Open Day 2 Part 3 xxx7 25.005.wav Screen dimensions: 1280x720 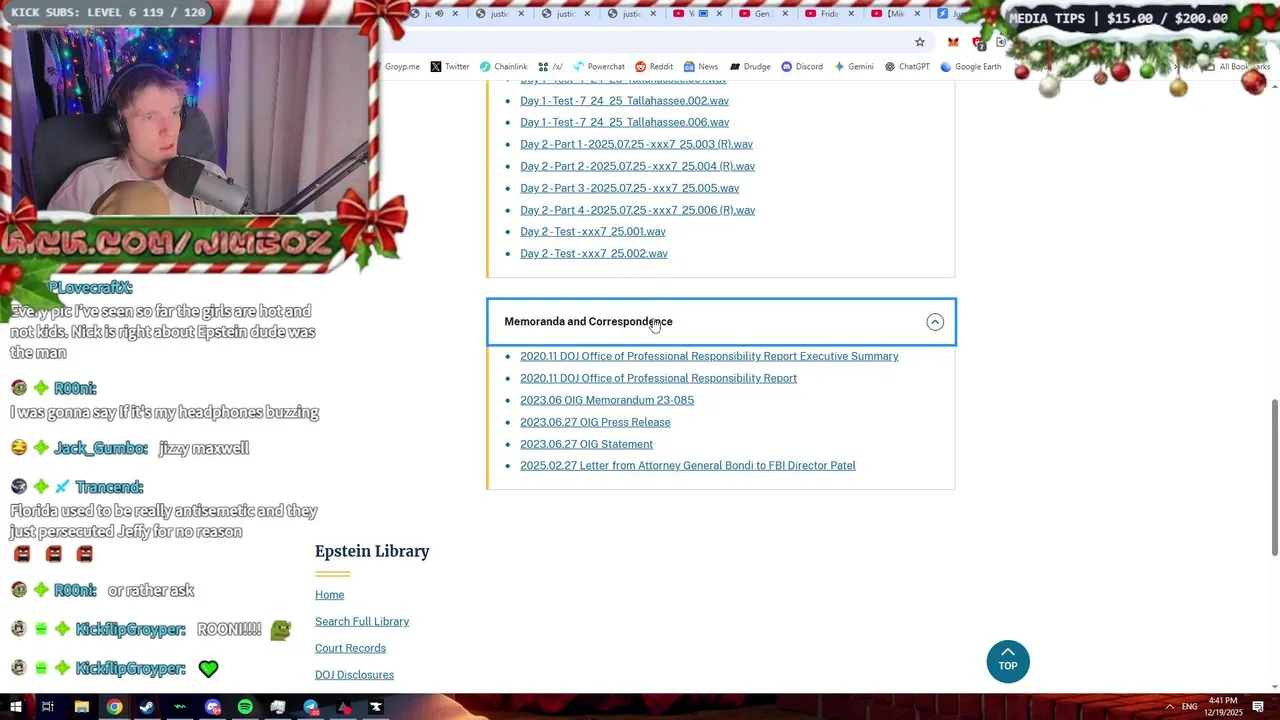point(629,188)
